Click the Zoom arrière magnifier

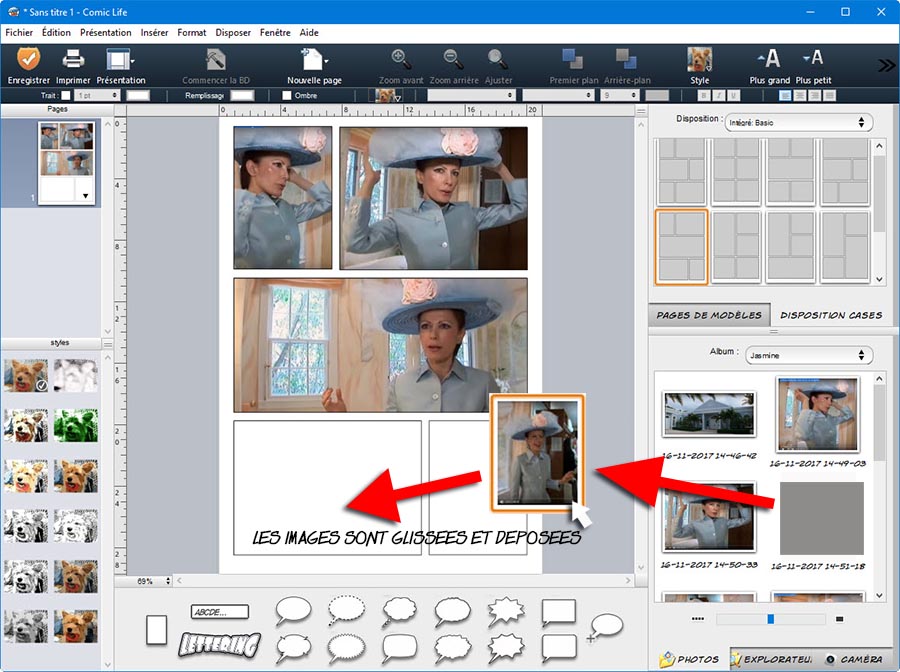click(x=453, y=59)
